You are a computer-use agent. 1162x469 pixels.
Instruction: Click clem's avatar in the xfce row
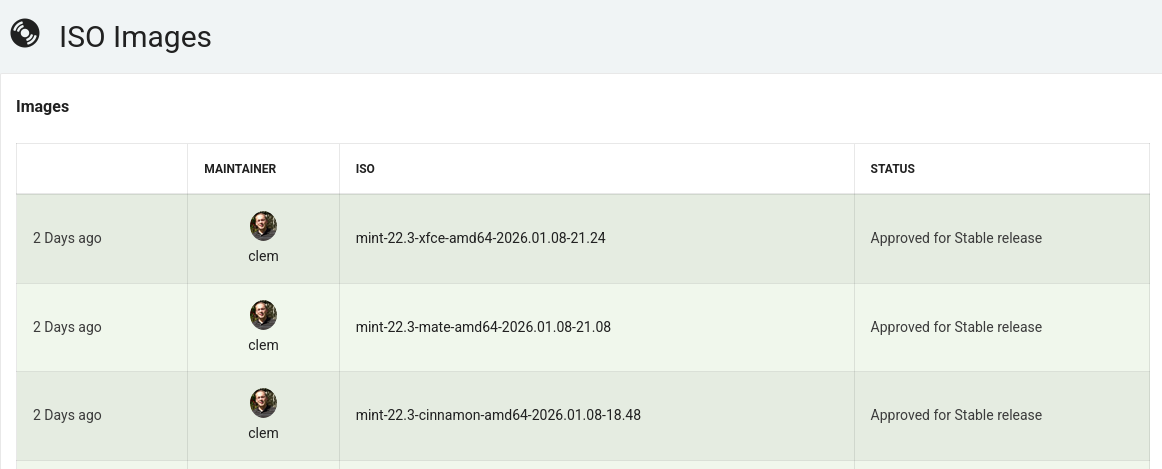(x=263, y=226)
